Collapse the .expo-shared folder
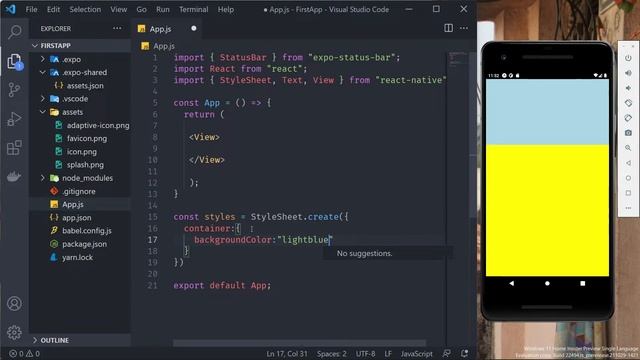This screenshot has height=360, width=640. point(43,72)
